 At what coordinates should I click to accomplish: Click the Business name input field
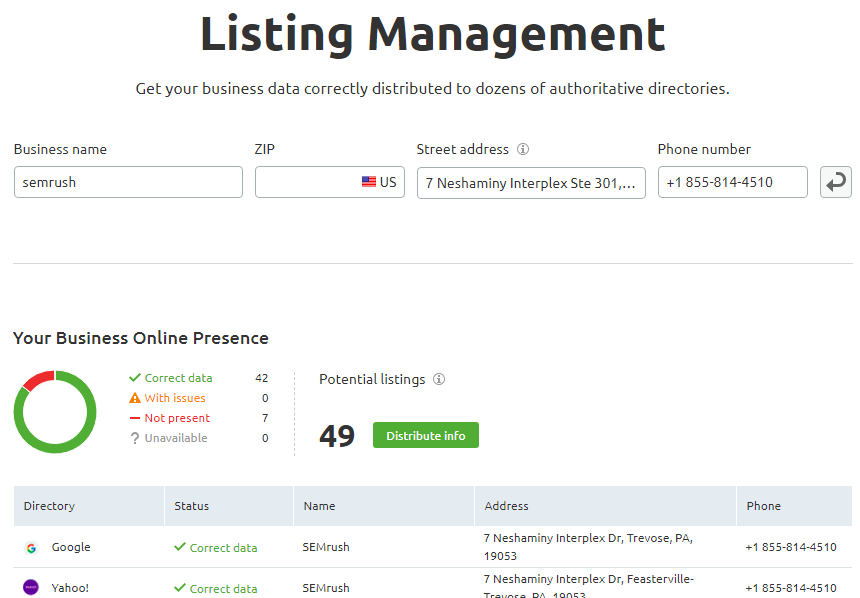tap(128, 182)
